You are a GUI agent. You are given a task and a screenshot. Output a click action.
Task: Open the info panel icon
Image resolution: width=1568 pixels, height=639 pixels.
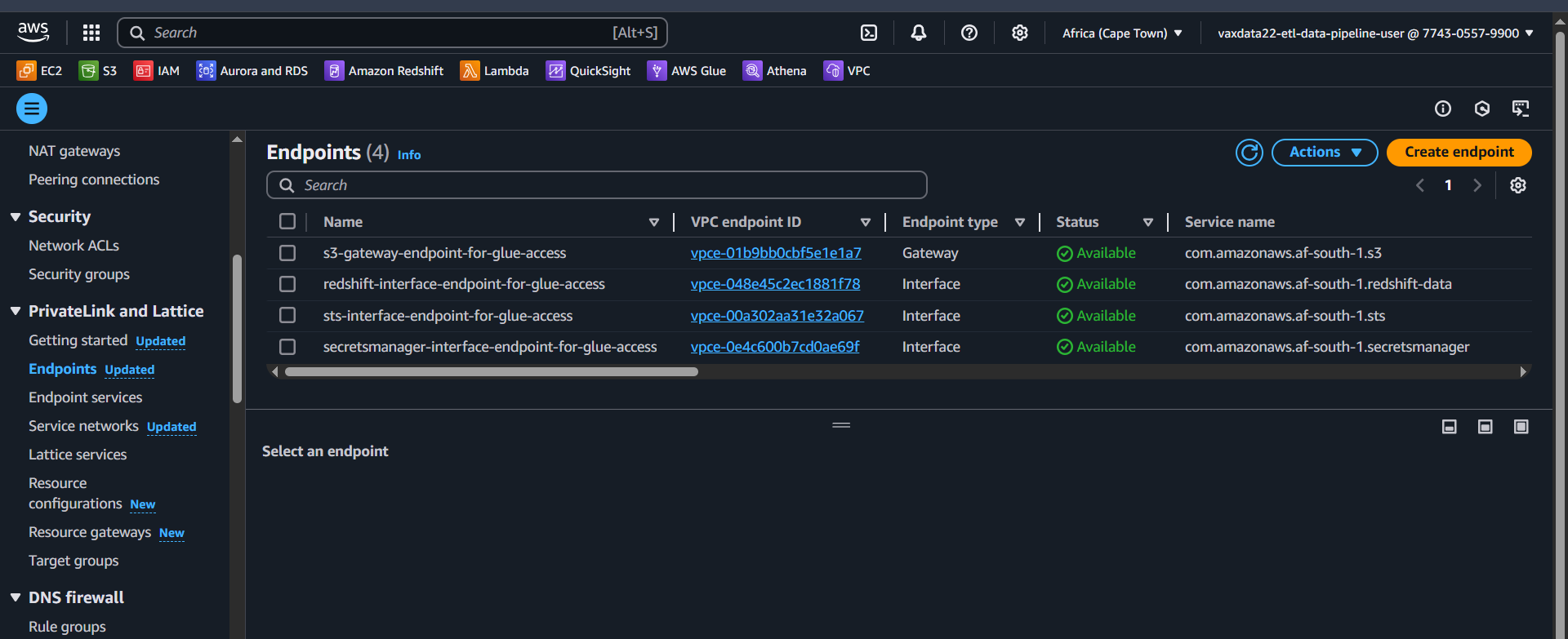[x=1443, y=109]
